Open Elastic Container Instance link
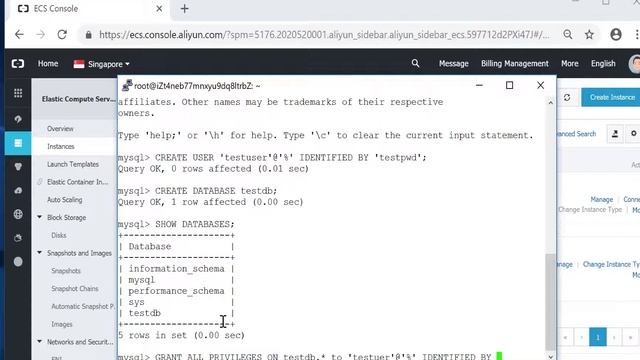Screen dimensions: 640x360 coord(78,182)
